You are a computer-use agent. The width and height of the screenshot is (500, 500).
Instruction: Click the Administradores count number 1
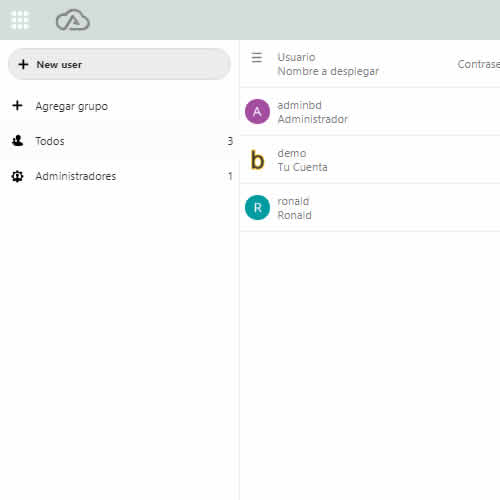(230, 176)
